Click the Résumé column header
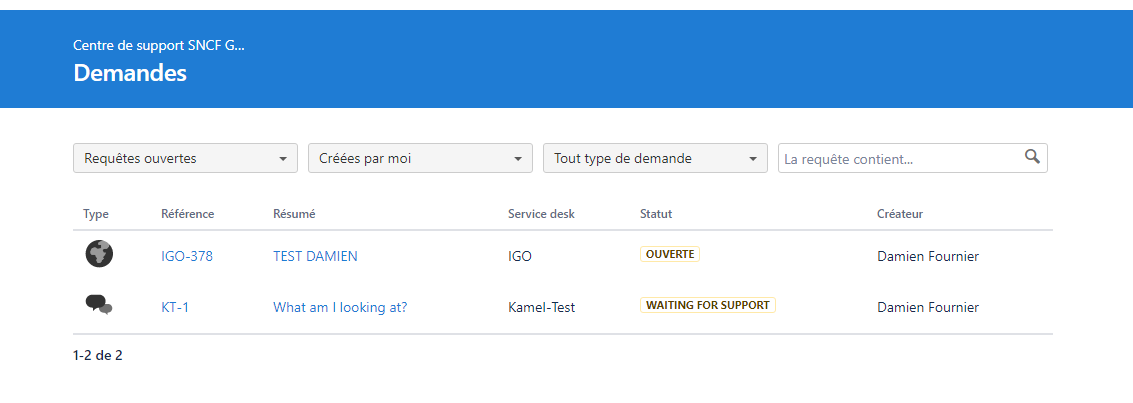Viewport: 1133px width, 403px height. click(294, 214)
